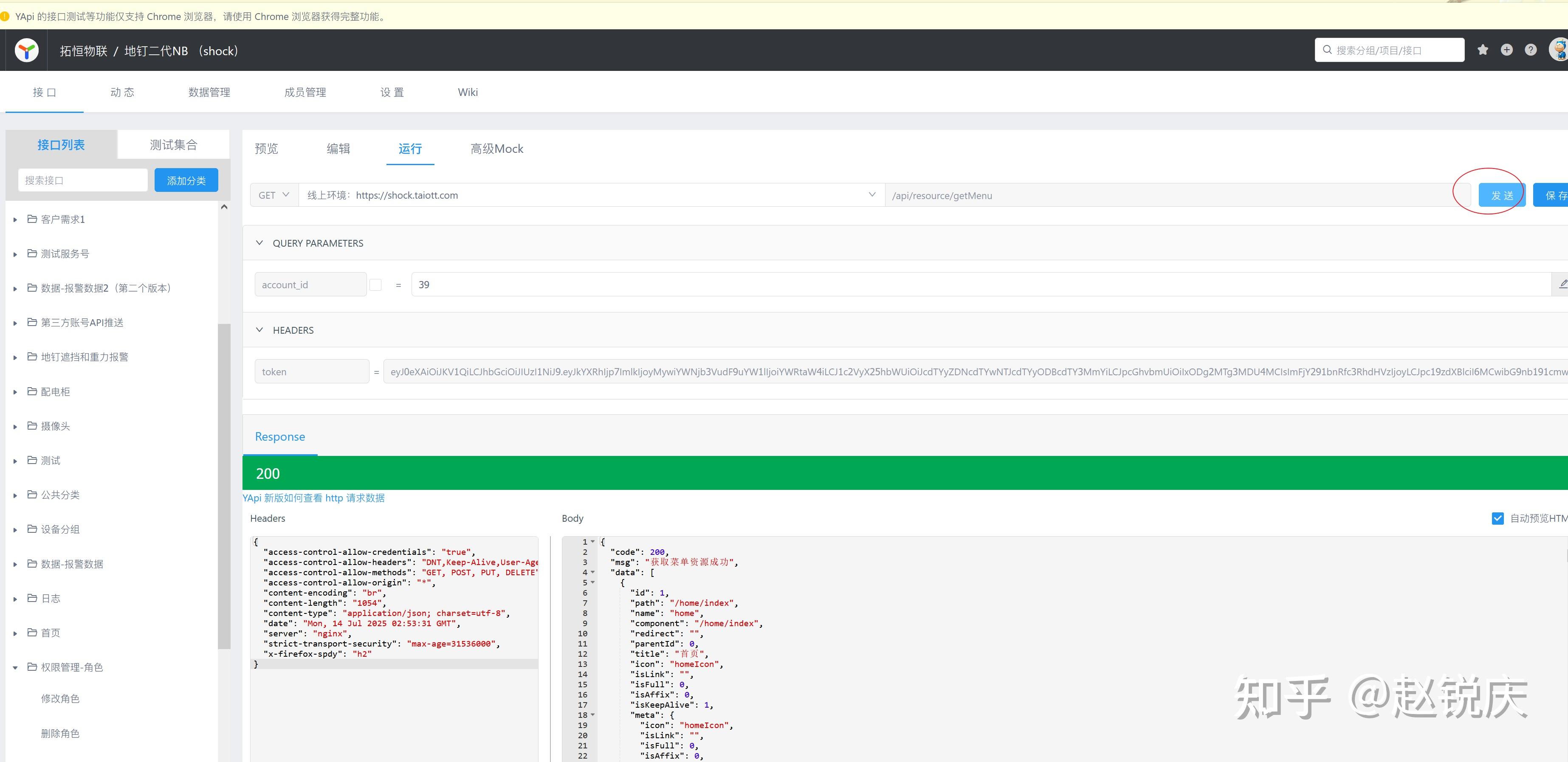Click the folder icon of 配电柜
Viewport: 1568px width, 762px height.
[32, 391]
